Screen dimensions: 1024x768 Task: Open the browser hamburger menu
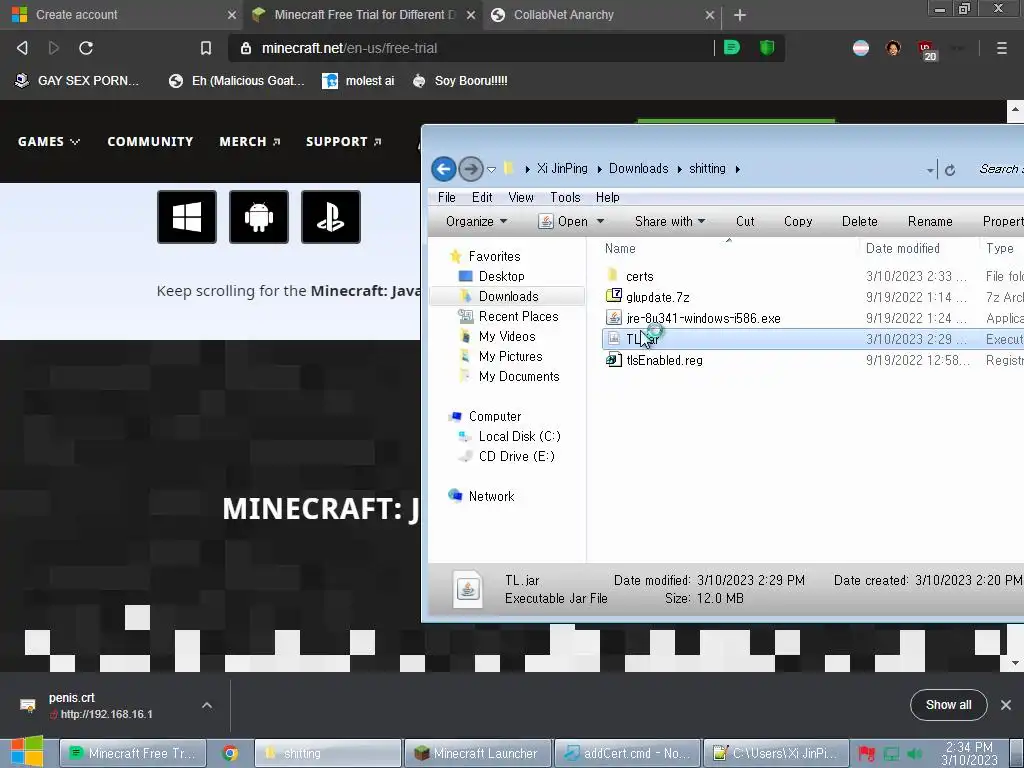click(x=1001, y=48)
